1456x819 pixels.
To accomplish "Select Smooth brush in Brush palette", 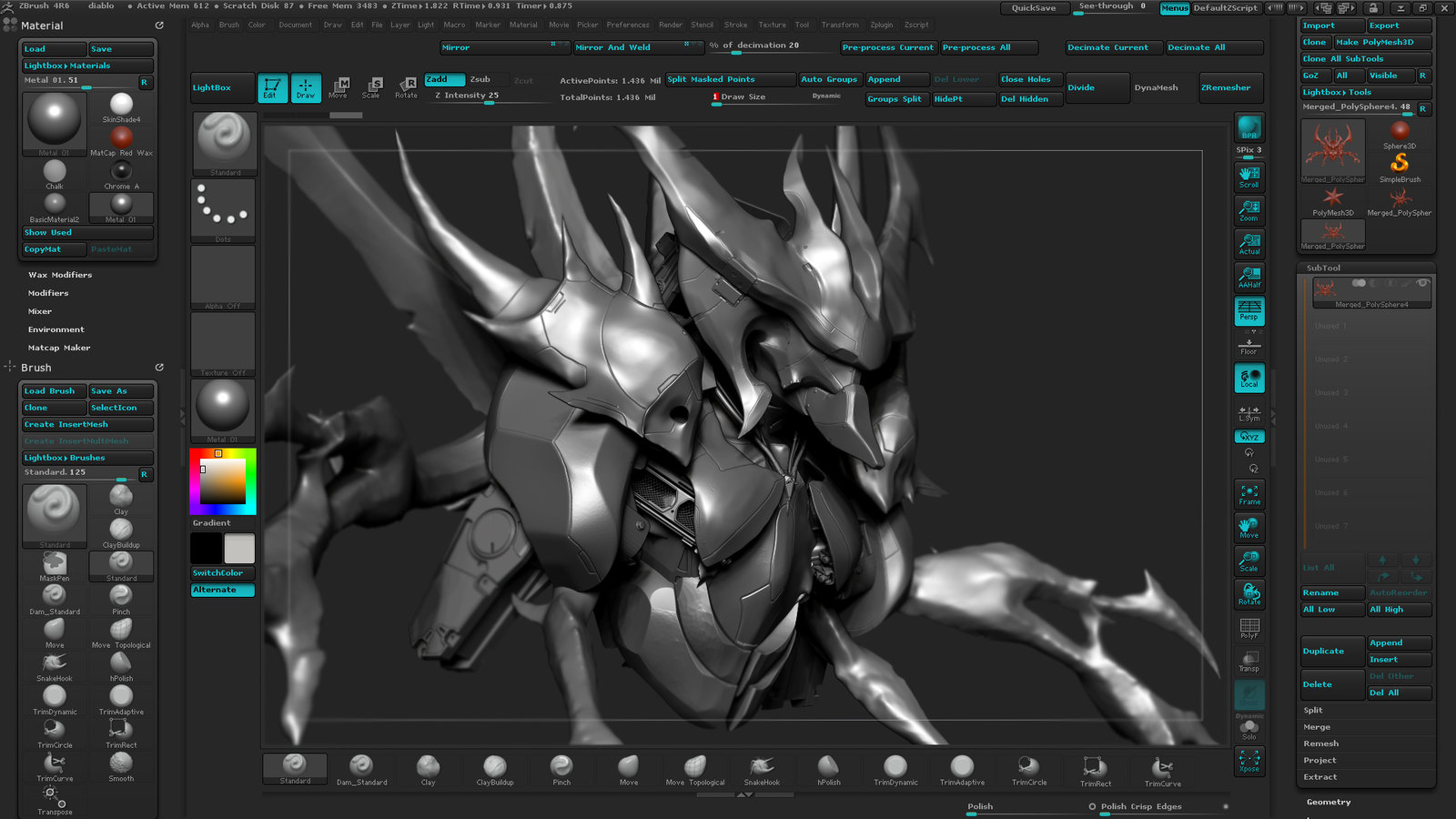I will pos(121,767).
